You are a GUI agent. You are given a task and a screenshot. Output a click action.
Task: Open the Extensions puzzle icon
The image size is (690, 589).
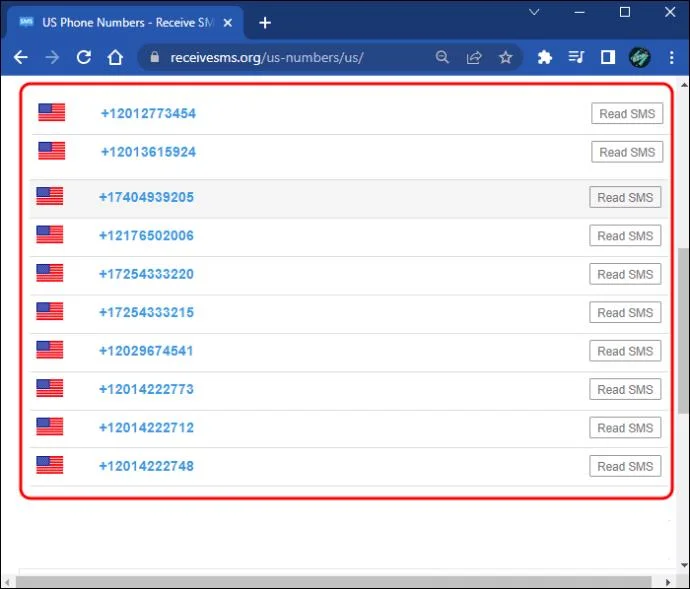[x=544, y=57]
